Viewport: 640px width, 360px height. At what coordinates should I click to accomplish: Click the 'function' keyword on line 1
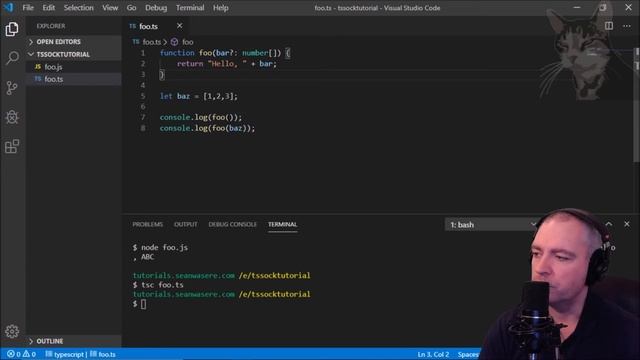click(177, 53)
